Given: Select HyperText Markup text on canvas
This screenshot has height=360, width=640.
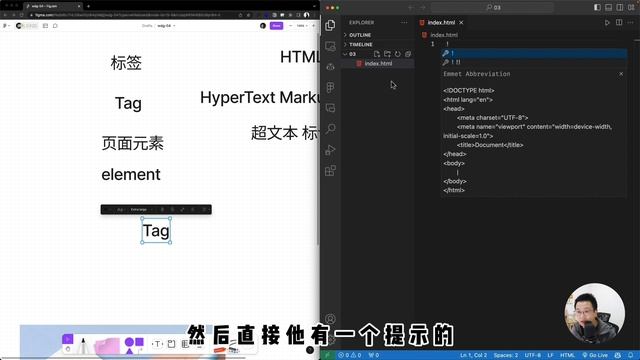Looking at the screenshot, I should pyautogui.click(x=260, y=98).
